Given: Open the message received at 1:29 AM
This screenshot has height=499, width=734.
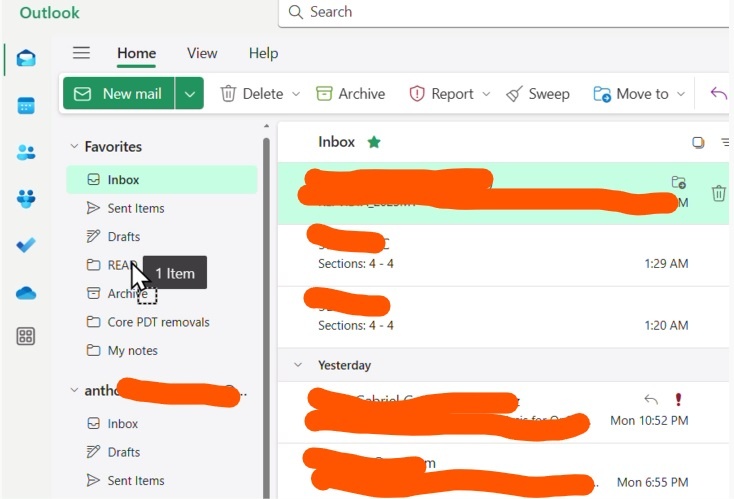Looking at the screenshot, I should (x=503, y=256).
